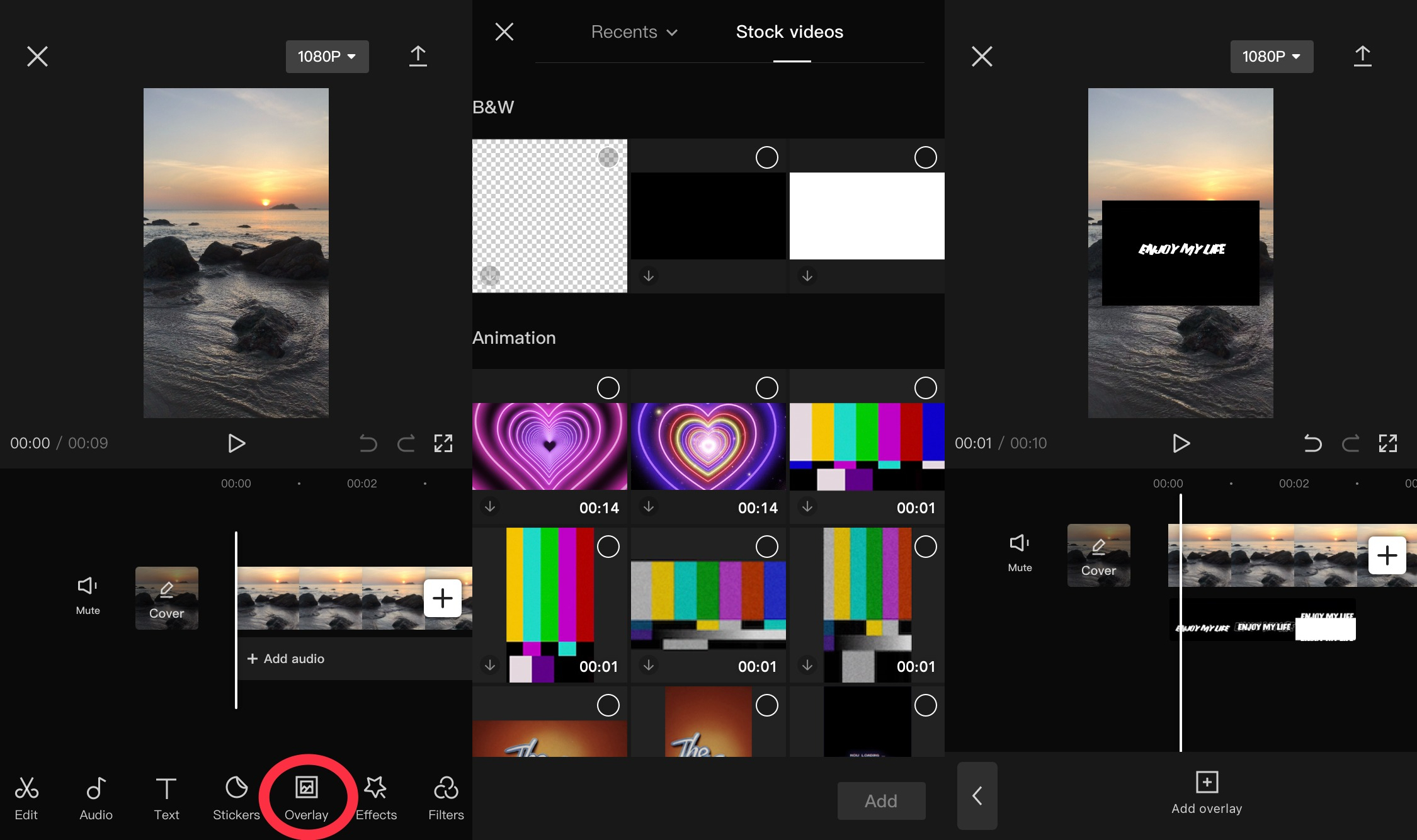Viewport: 1417px width, 840px height.
Task: Tap the export upload icon
Action: [418, 56]
